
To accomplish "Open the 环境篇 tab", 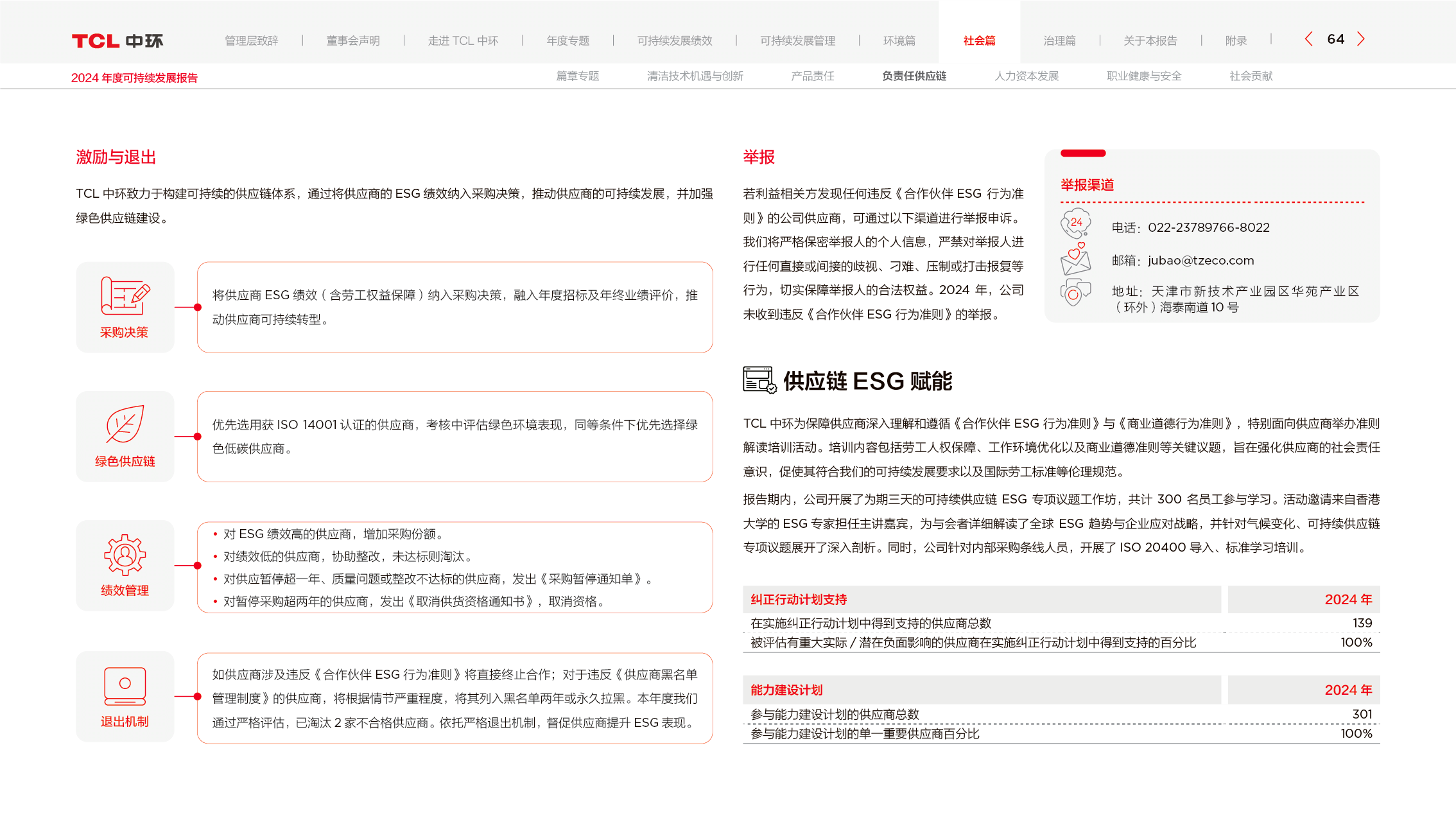I will pos(899,41).
